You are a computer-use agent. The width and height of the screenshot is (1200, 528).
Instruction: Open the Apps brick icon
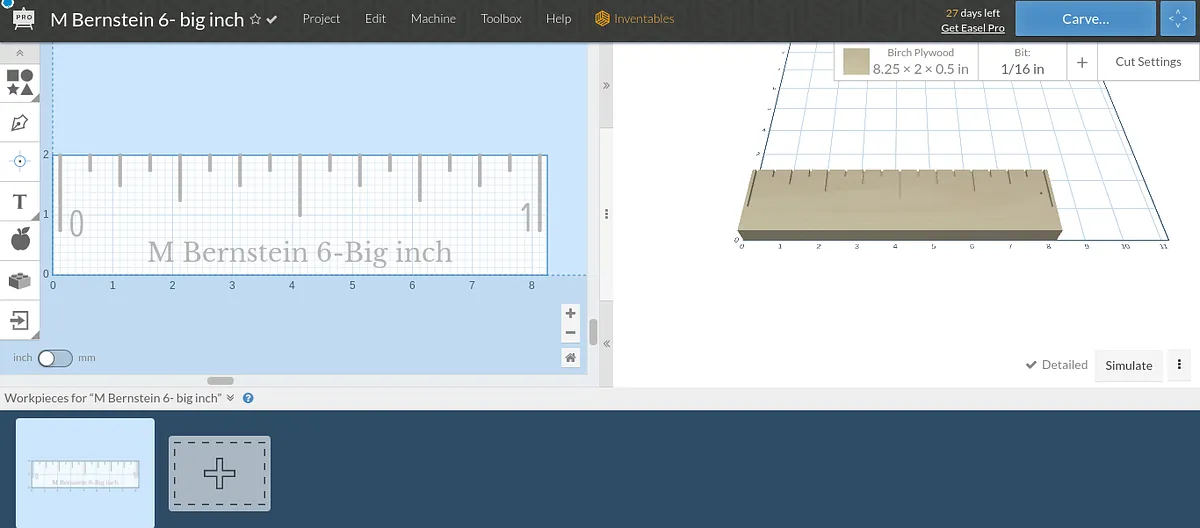(x=20, y=281)
